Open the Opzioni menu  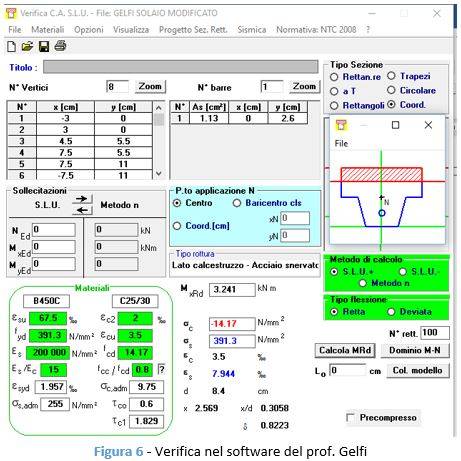pos(89,30)
